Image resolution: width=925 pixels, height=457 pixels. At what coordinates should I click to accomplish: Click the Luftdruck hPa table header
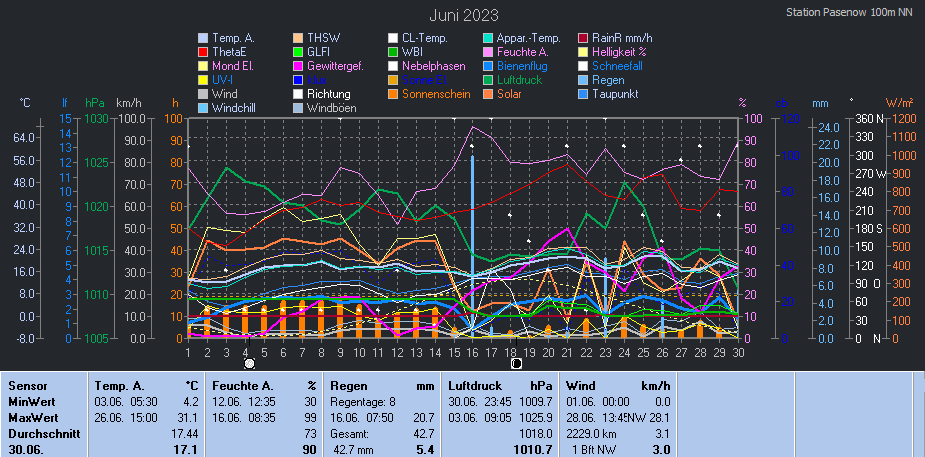click(500, 386)
